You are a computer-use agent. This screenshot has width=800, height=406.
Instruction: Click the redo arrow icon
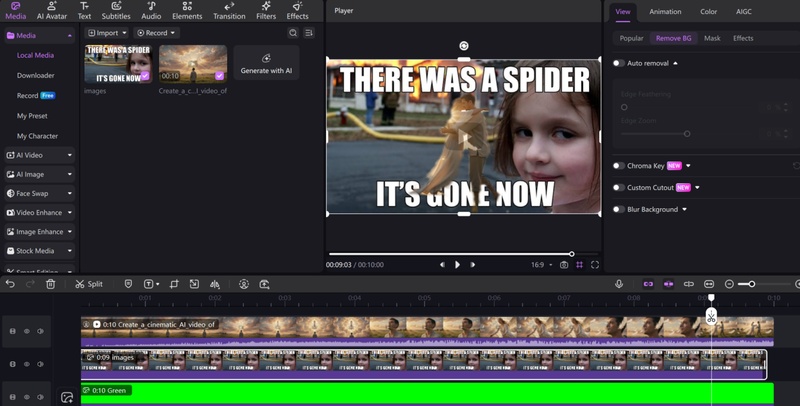click(x=31, y=284)
